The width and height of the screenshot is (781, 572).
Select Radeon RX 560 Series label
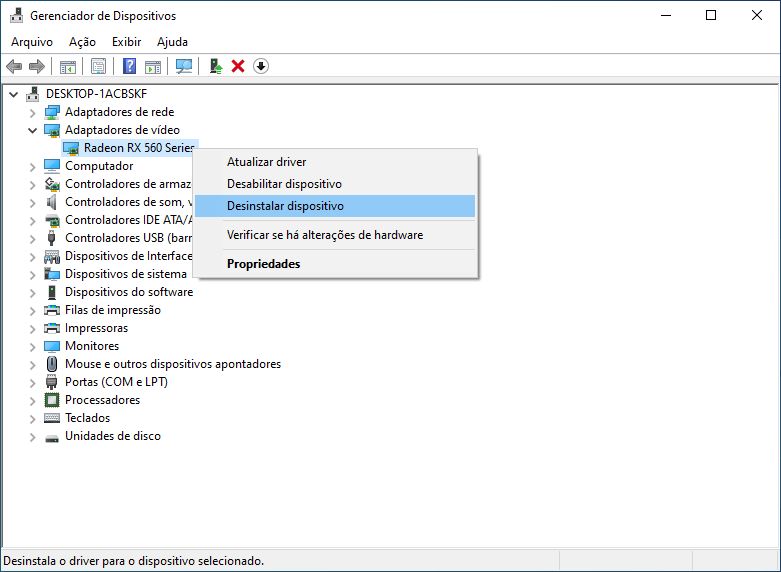tap(139, 148)
